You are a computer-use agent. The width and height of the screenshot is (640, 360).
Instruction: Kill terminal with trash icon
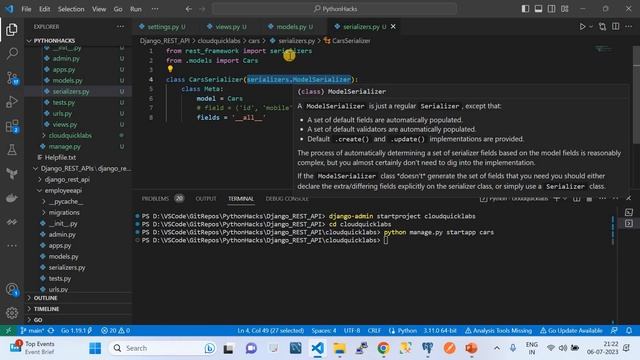coord(589,199)
